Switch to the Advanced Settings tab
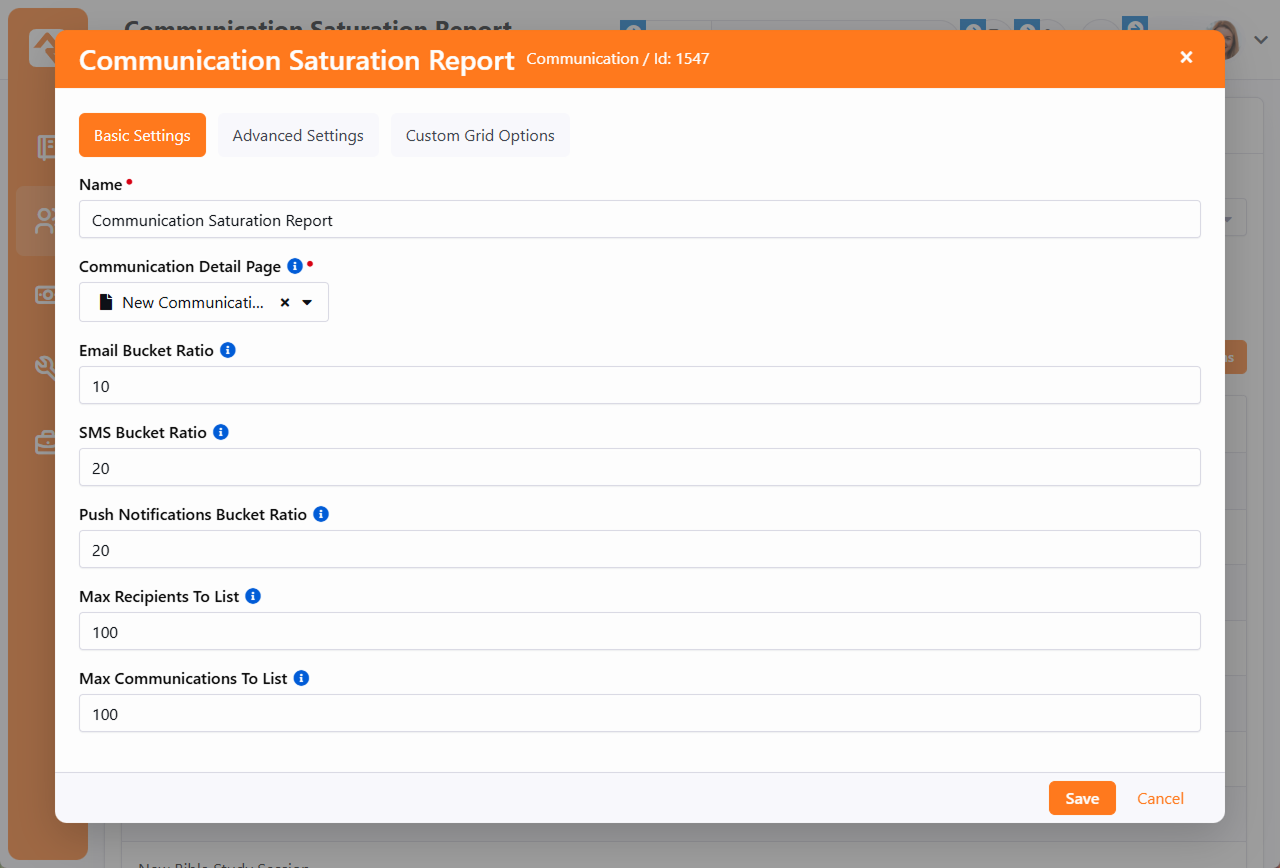Screen dimensions: 1280x868 (298, 135)
